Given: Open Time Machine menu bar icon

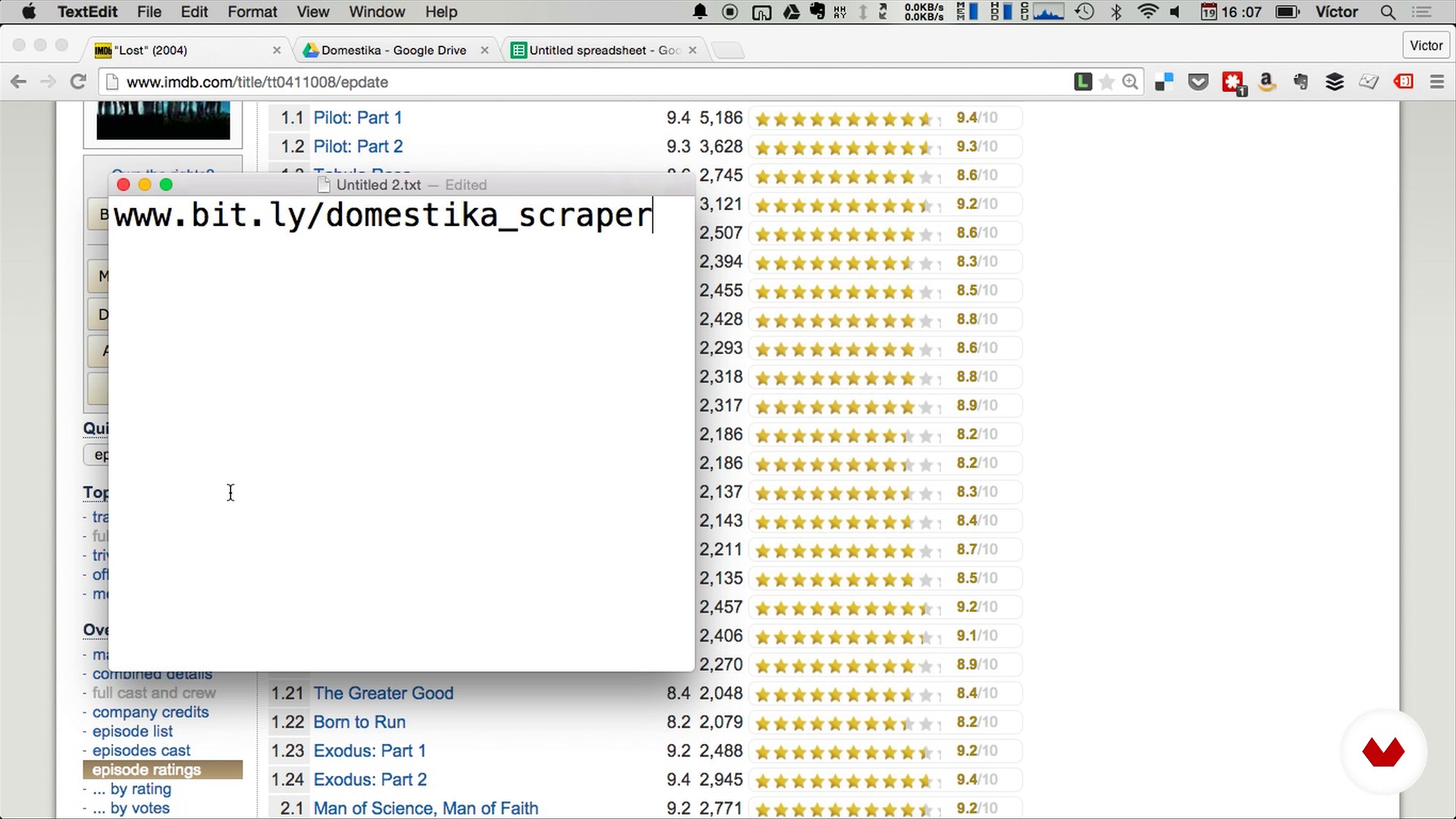Looking at the screenshot, I should [1085, 11].
